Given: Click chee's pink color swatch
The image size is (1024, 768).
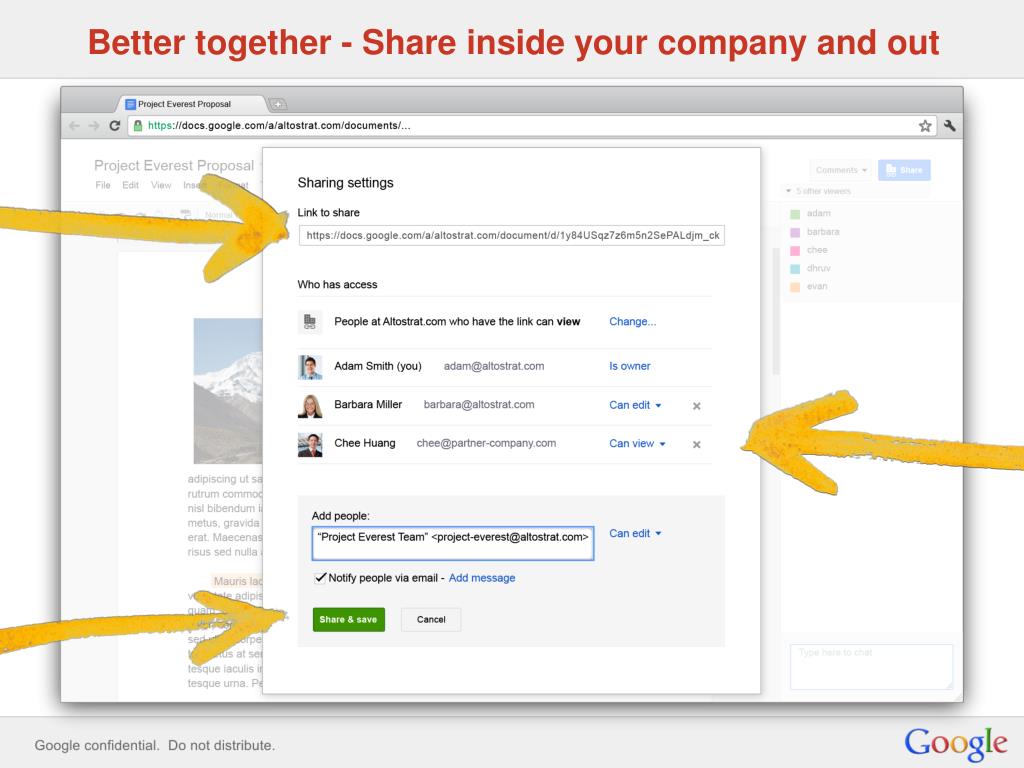Looking at the screenshot, I should point(795,250).
